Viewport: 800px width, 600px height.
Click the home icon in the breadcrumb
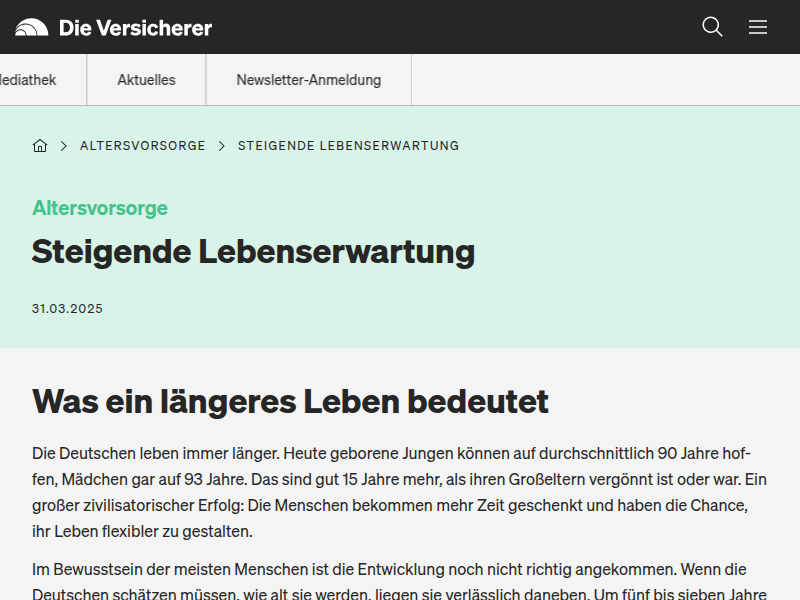40,145
